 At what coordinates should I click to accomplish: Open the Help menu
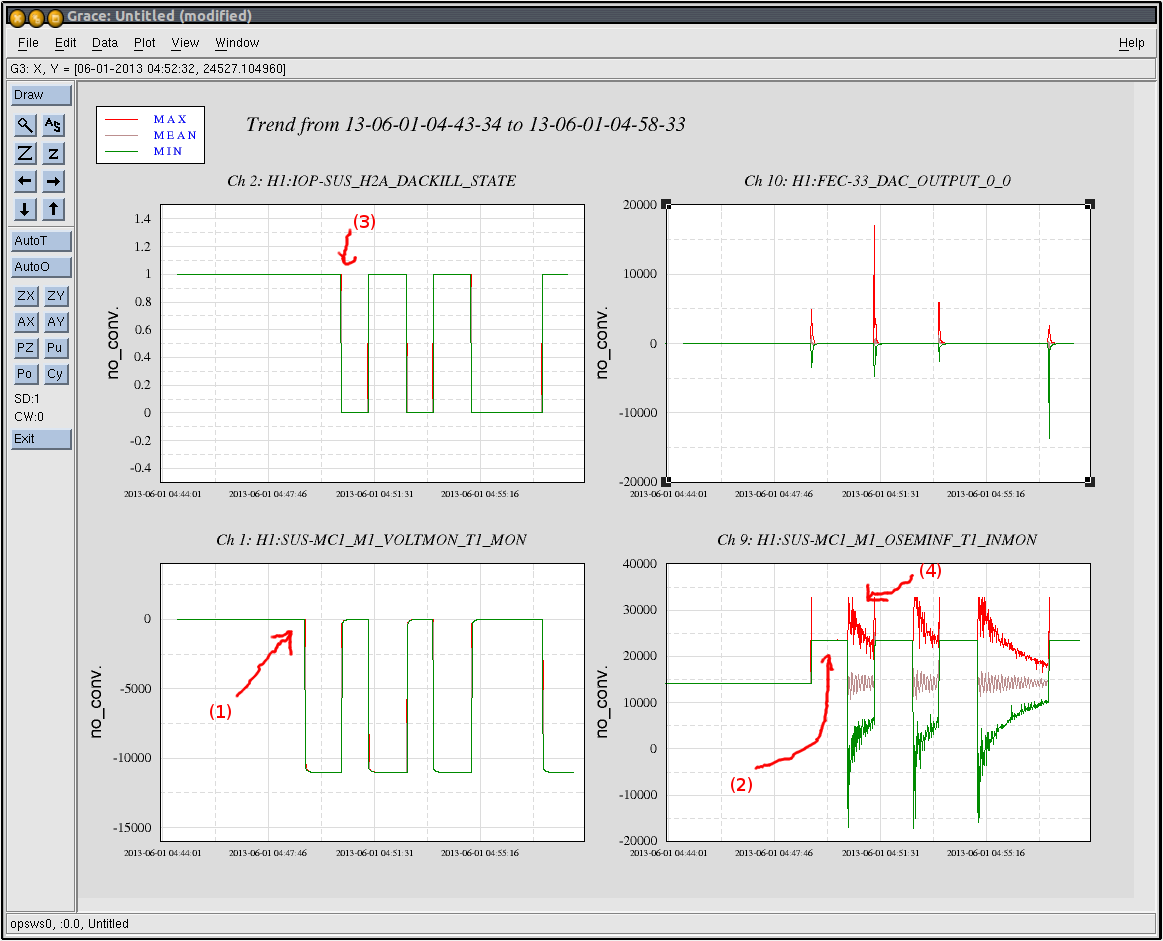1131,43
